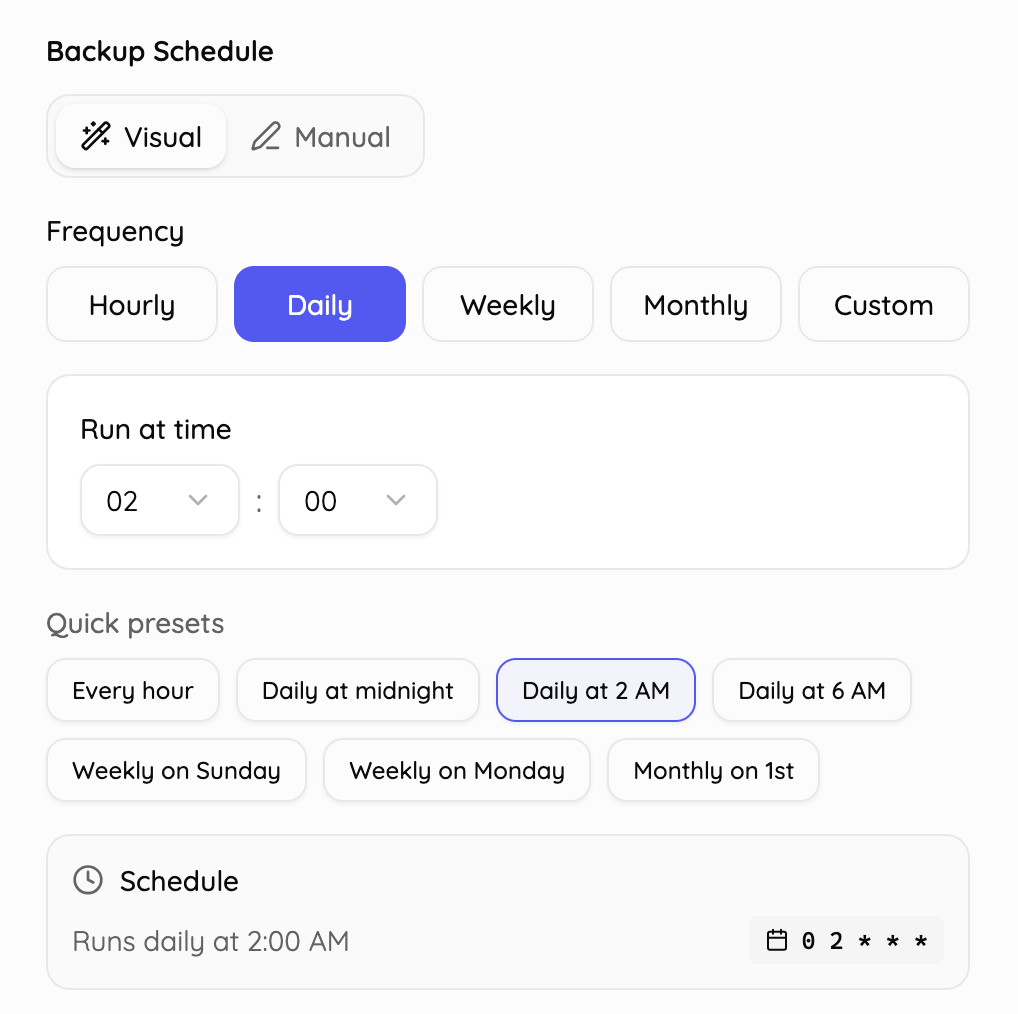
Task: Select the Visual editing mode
Action: point(140,136)
